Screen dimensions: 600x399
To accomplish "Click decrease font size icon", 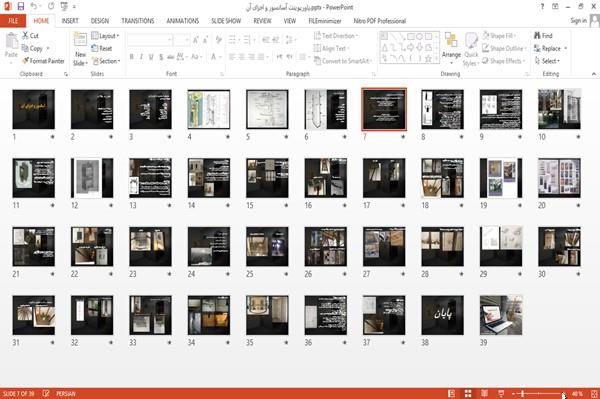I will [x=205, y=40].
